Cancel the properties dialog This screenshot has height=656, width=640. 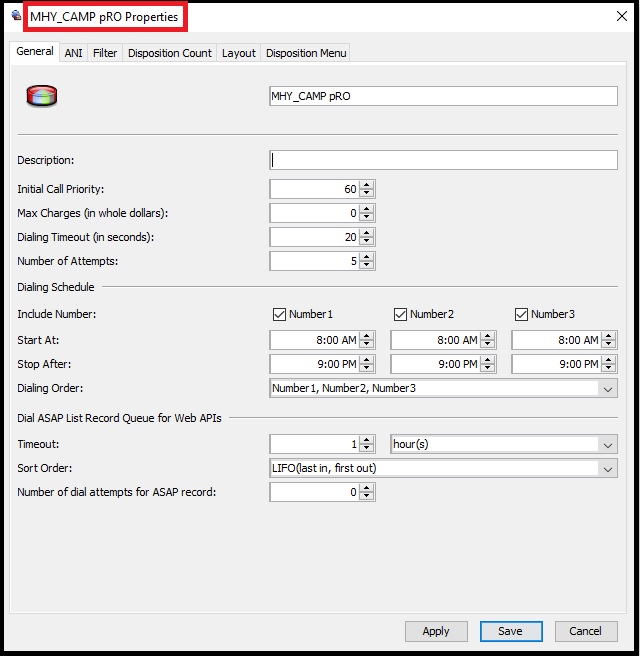586,631
